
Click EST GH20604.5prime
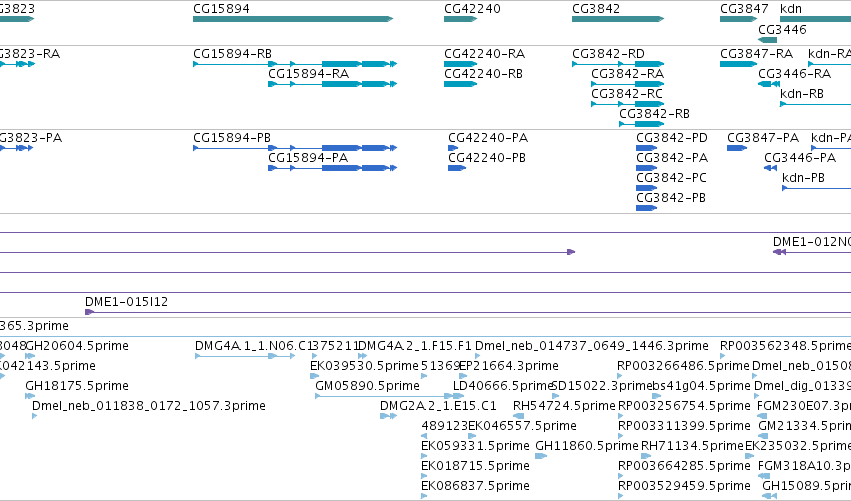[77, 346]
